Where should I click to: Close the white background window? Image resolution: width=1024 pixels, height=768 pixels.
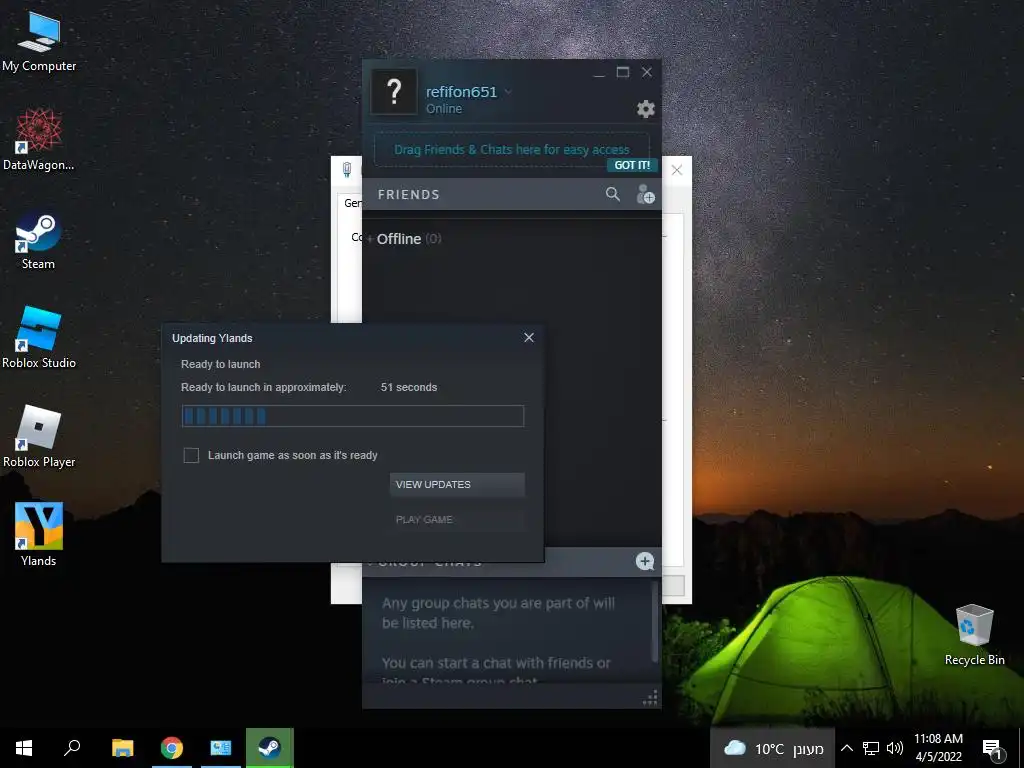(x=677, y=170)
